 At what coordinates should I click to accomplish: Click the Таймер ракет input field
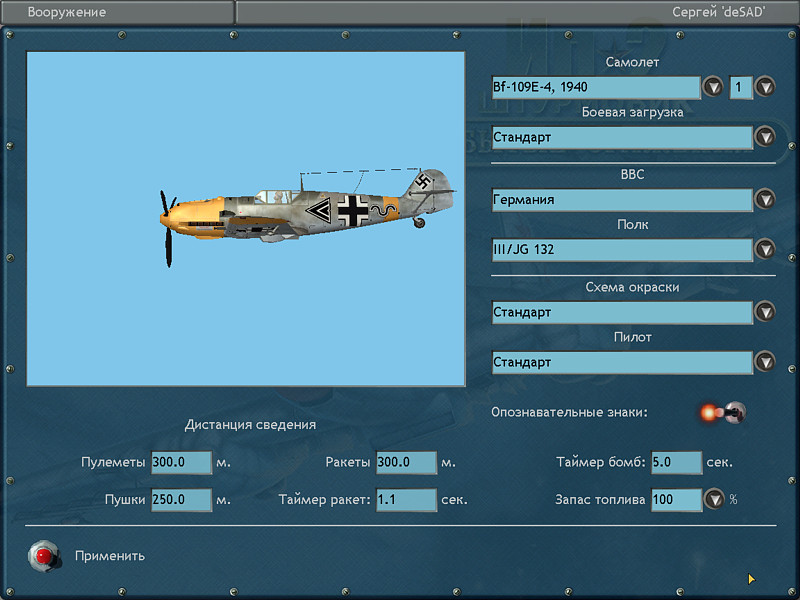coord(406,499)
